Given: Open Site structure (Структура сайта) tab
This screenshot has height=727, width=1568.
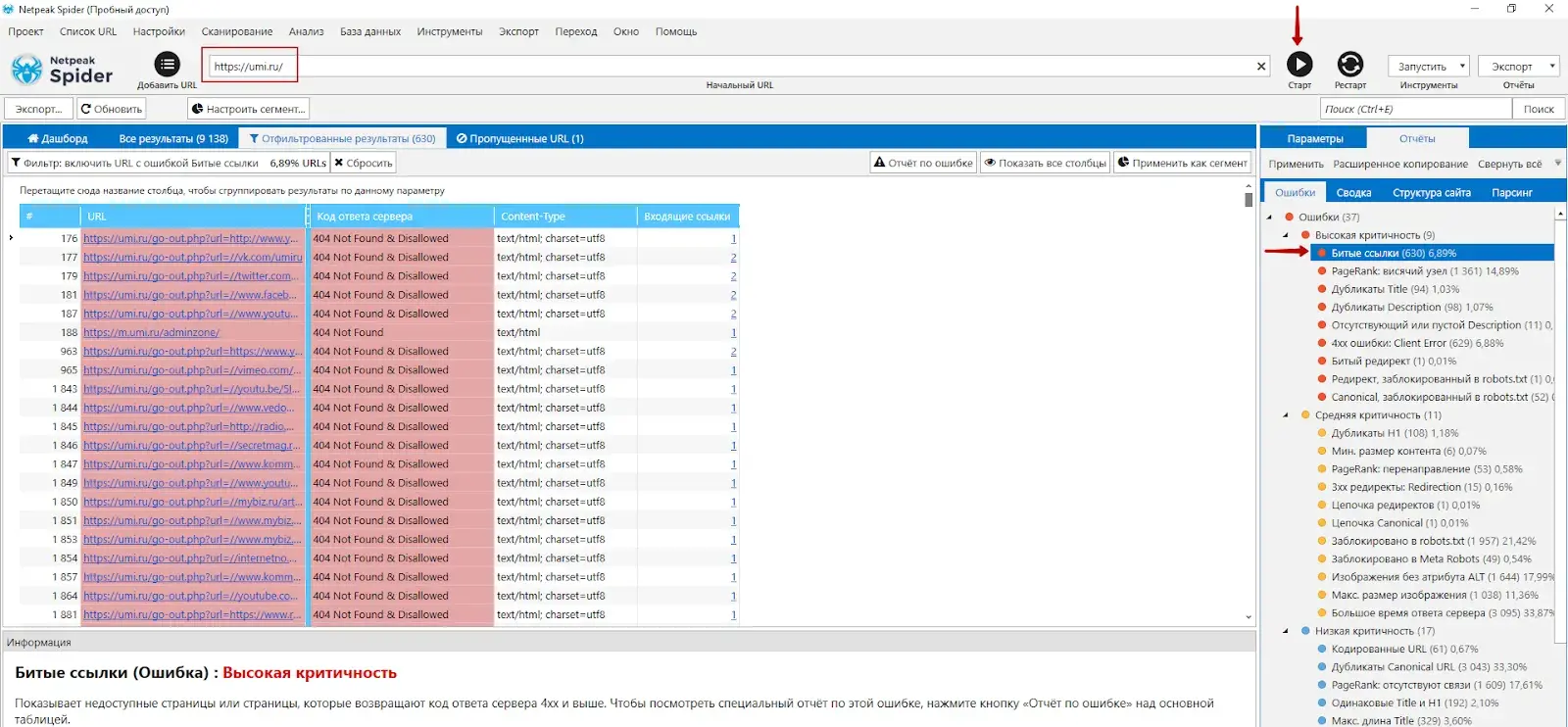Looking at the screenshot, I should [x=1431, y=192].
